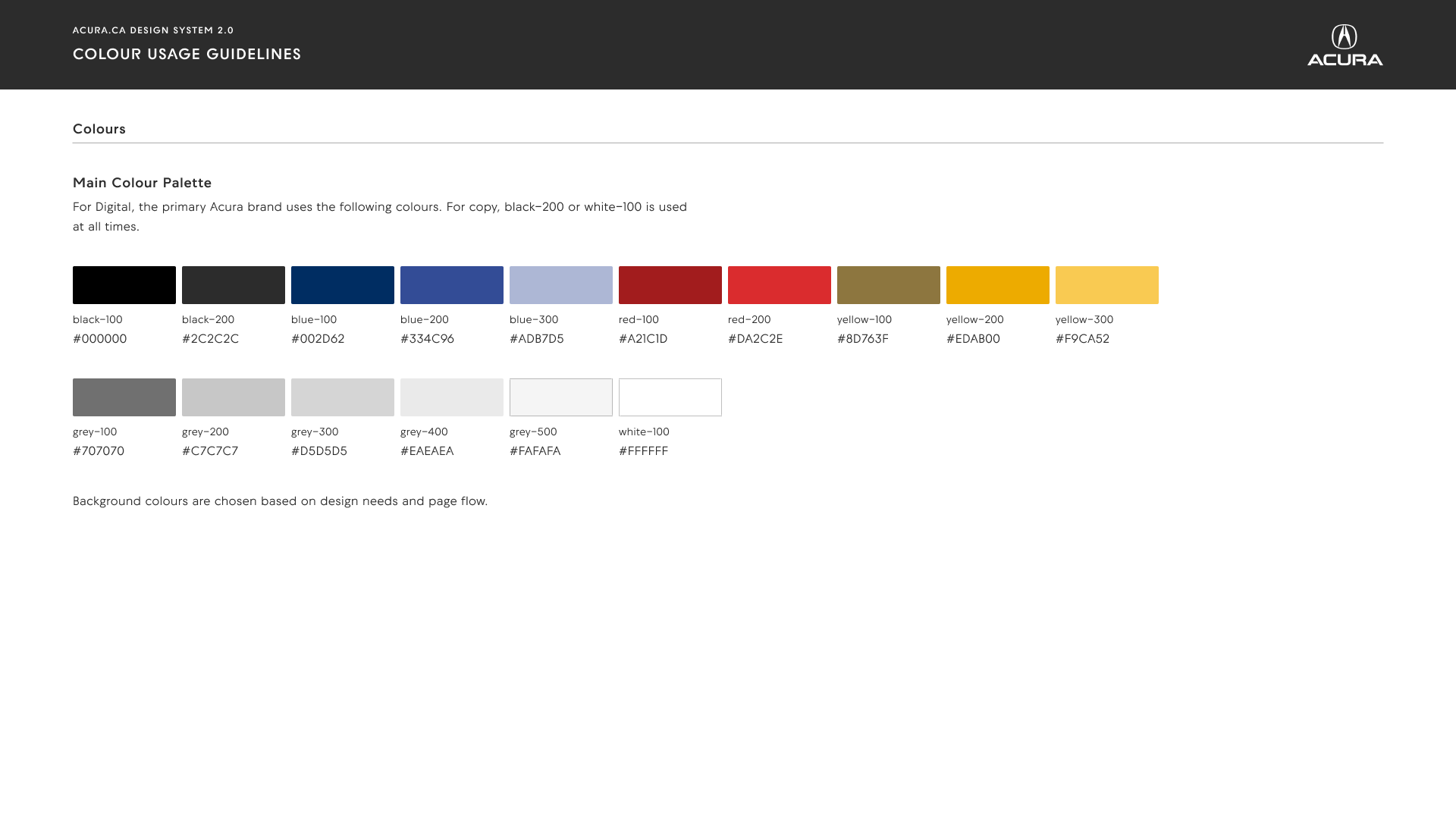This screenshot has width=1456, height=819.
Task: Pick the grey-200 swatch
Action: tap(234, 397)
